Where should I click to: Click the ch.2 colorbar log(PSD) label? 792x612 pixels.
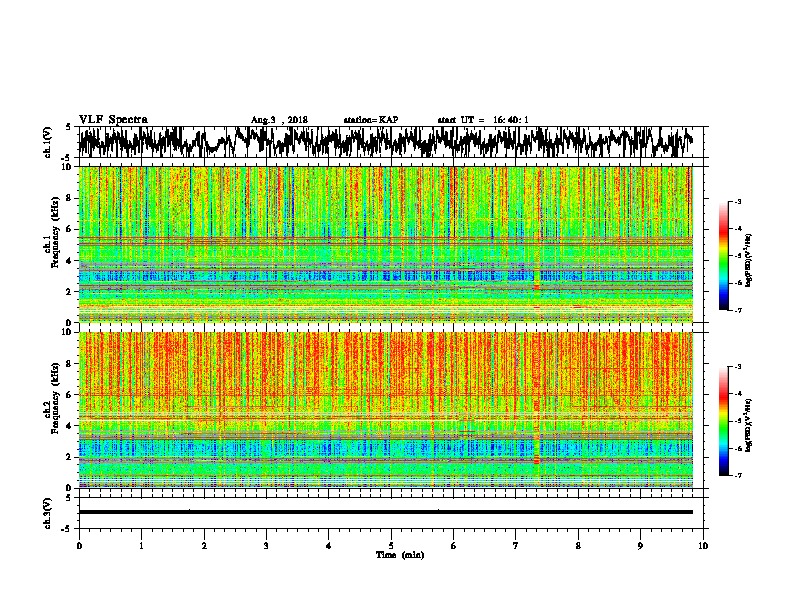[x=748, y=425]
